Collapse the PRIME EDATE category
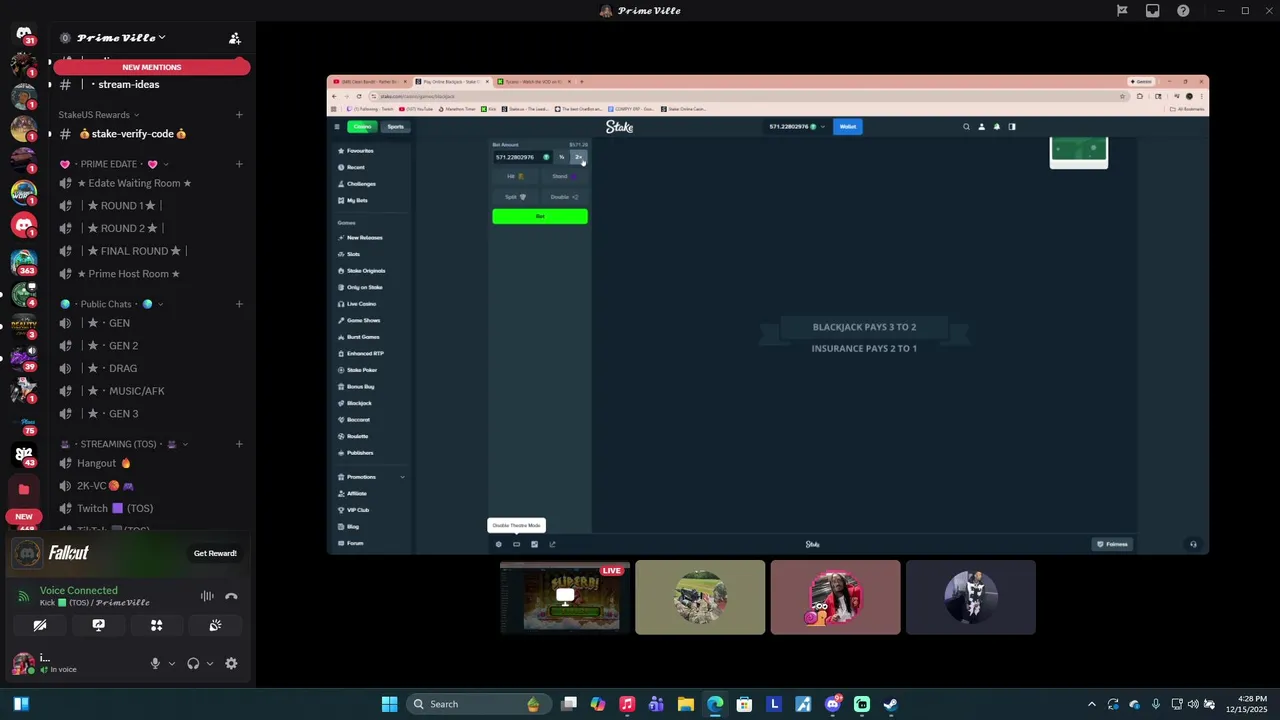 [115, 164]
